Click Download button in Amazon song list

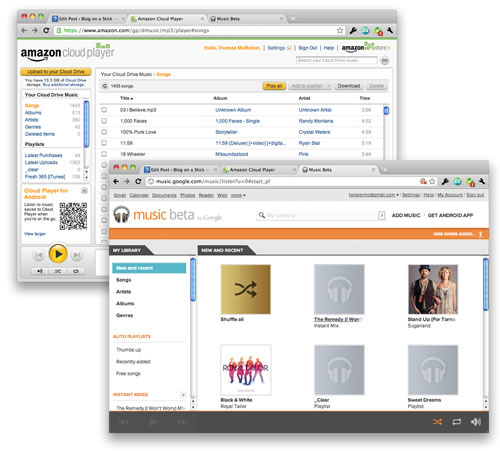349,86
